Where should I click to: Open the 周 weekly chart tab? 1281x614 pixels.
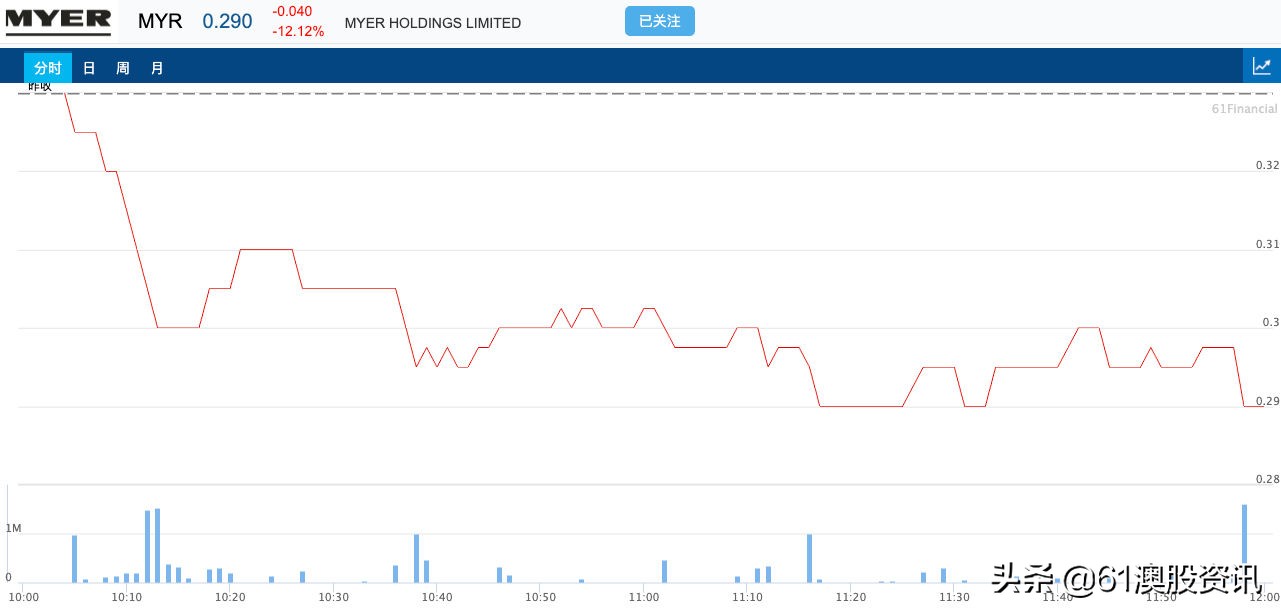123,68
